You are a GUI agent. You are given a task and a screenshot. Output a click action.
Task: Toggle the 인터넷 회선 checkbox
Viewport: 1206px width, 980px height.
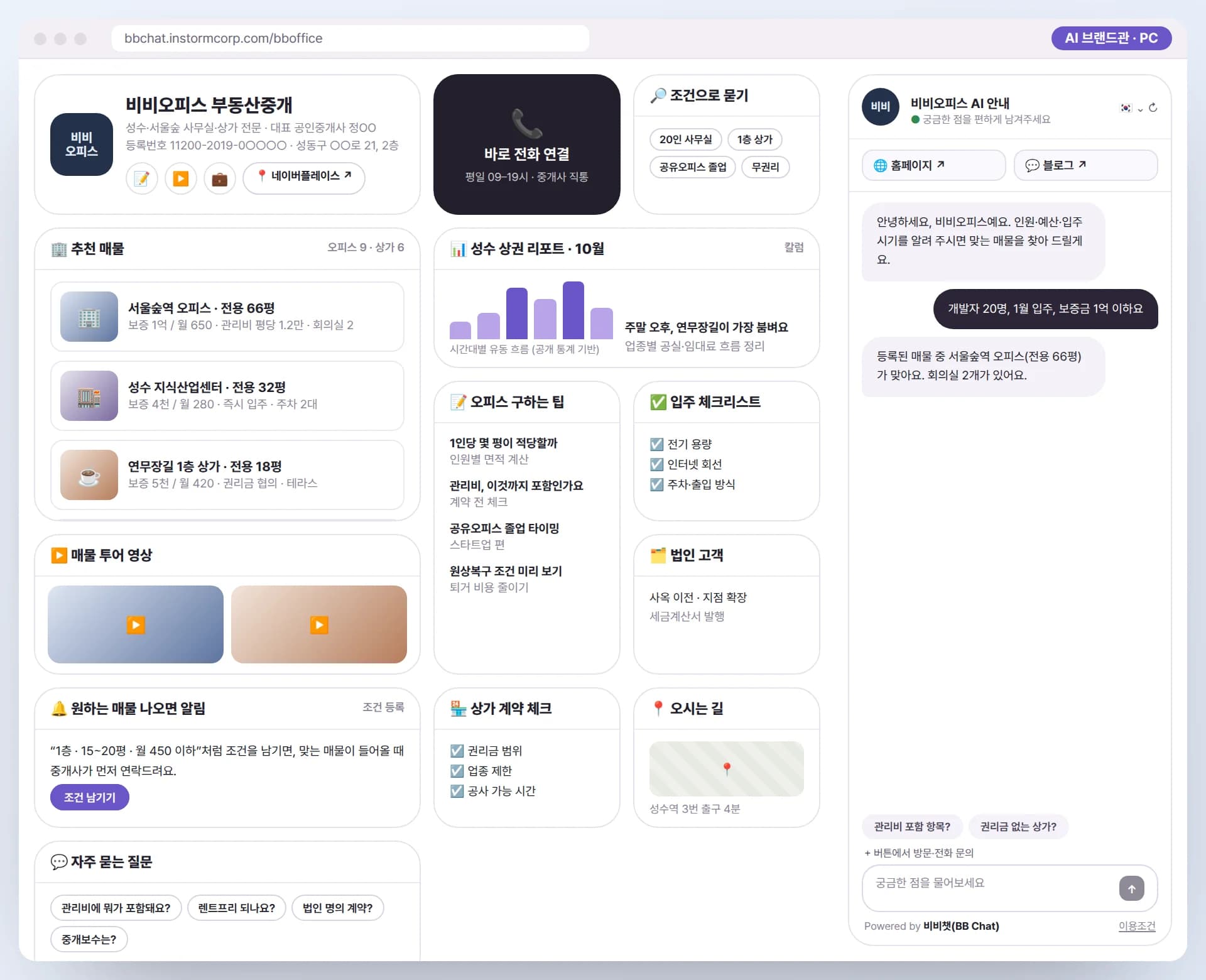point(656,464)
